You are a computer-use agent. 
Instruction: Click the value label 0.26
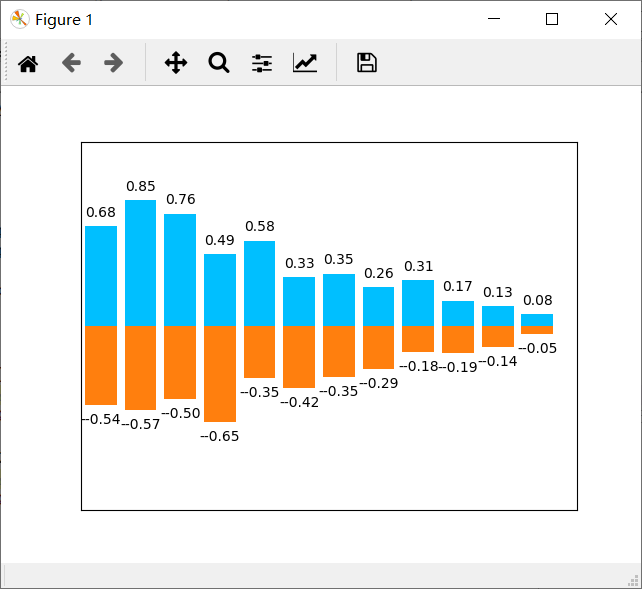tap(379, 273)
